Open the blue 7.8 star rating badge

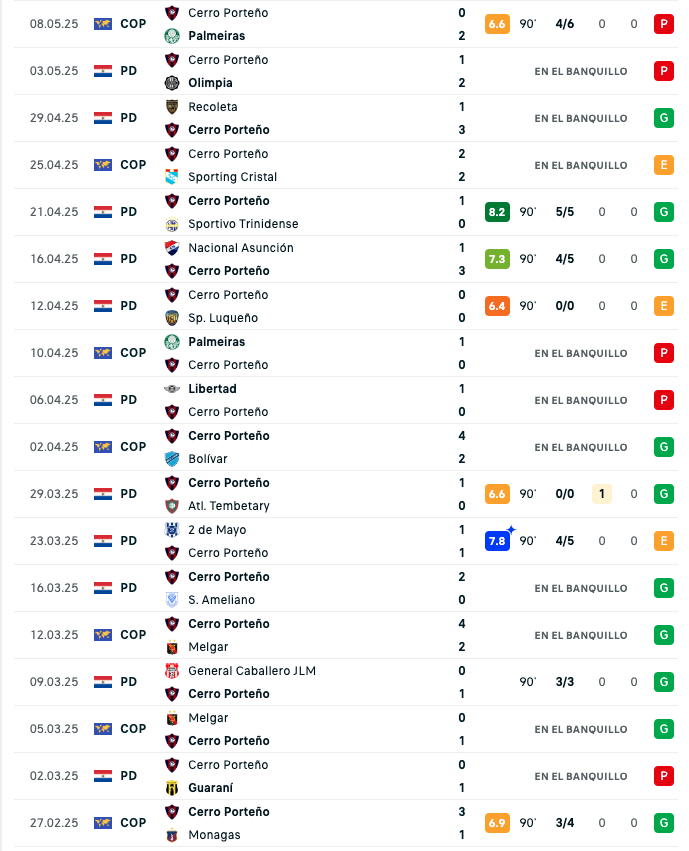498,541
